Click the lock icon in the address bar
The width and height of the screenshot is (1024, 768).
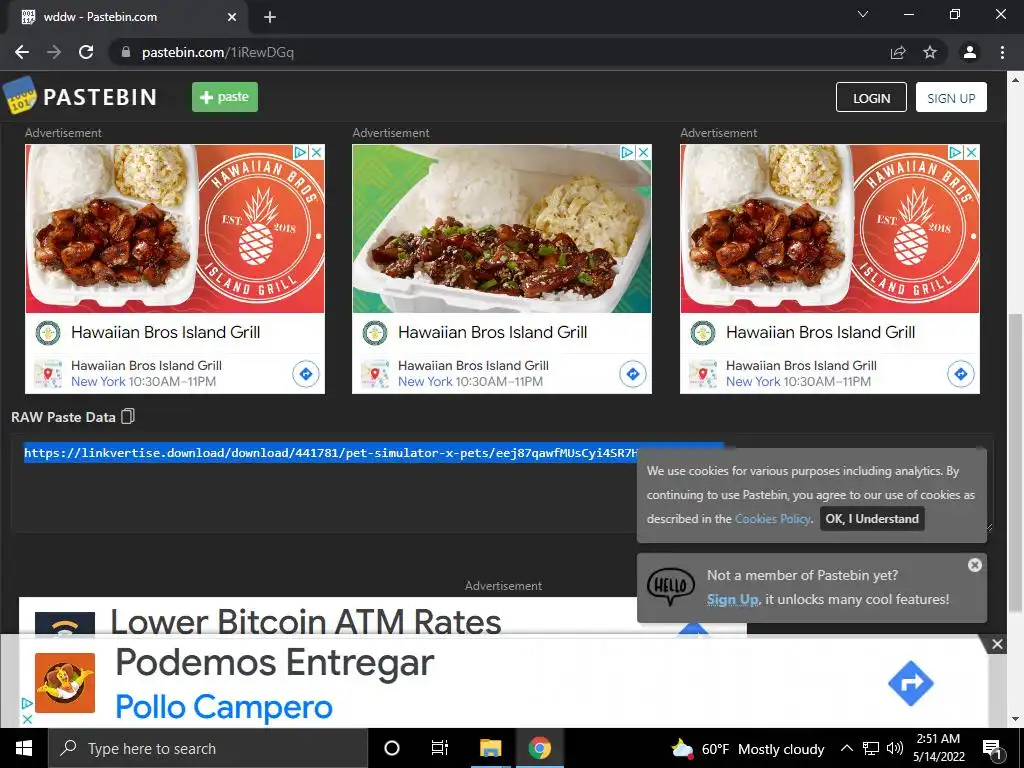125,52
